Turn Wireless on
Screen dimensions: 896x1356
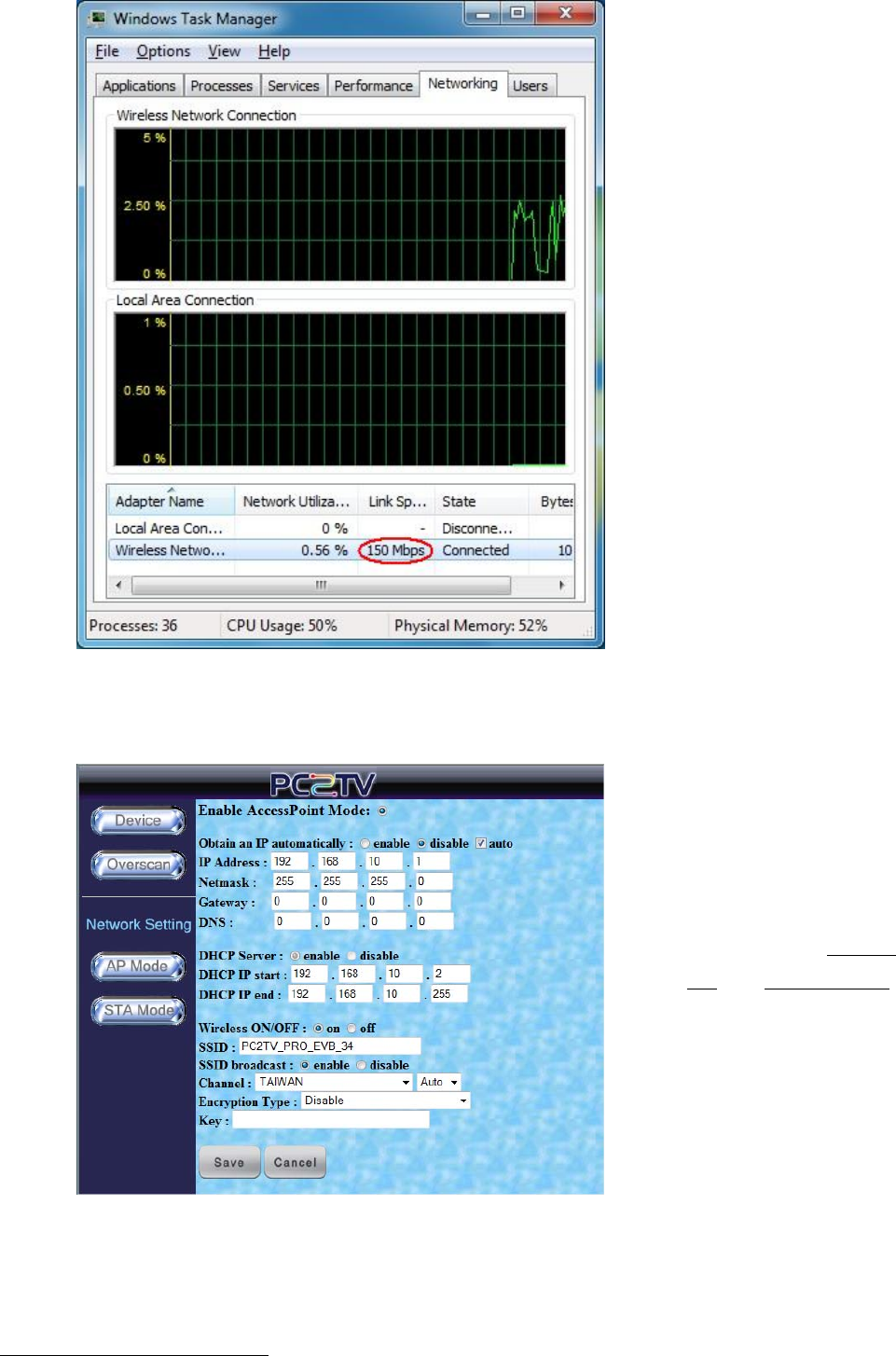pyautogui.click(x=318, y=1029)
